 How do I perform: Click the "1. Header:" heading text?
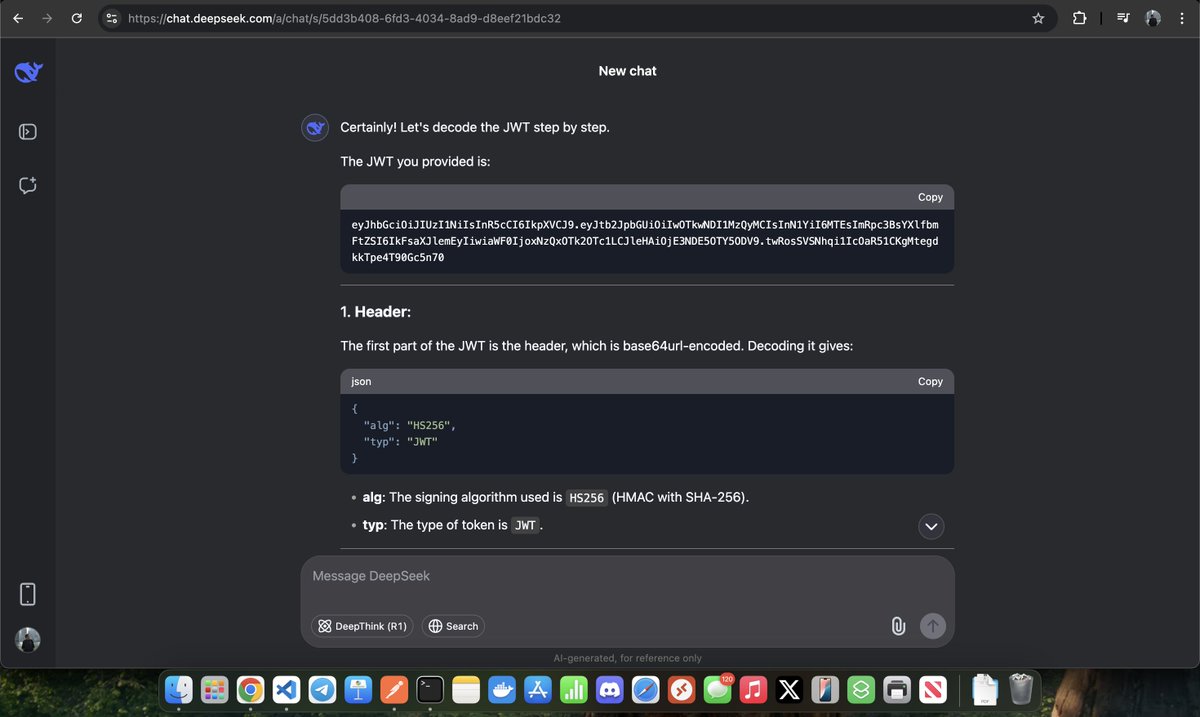[x=376, y=312]
